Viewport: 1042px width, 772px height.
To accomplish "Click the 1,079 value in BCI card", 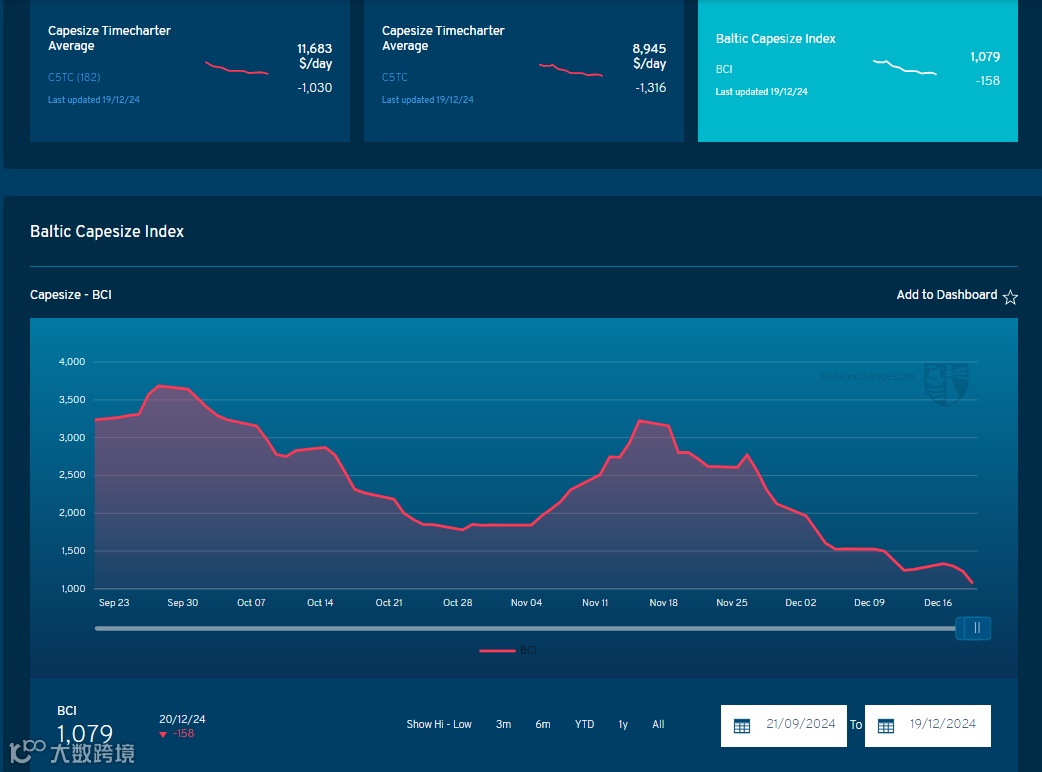I will tap(985, 56).
